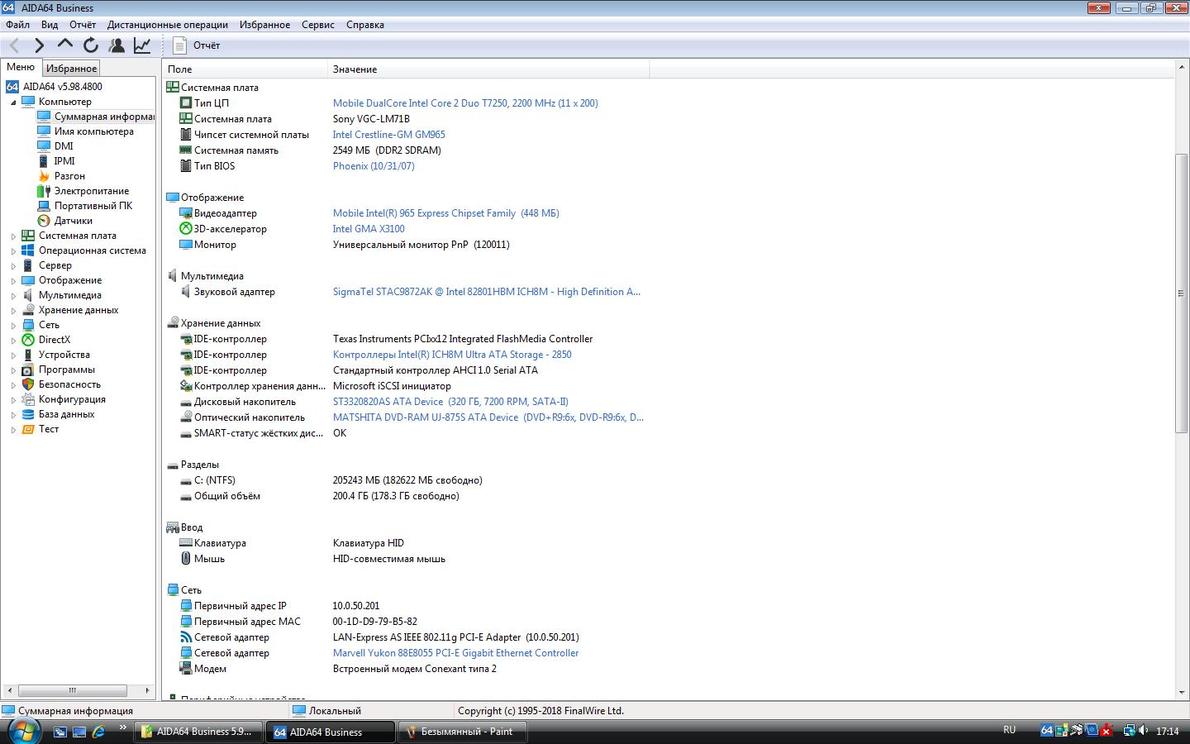
Task: Click the RU language indicator
Action: tap(1009, 730)
